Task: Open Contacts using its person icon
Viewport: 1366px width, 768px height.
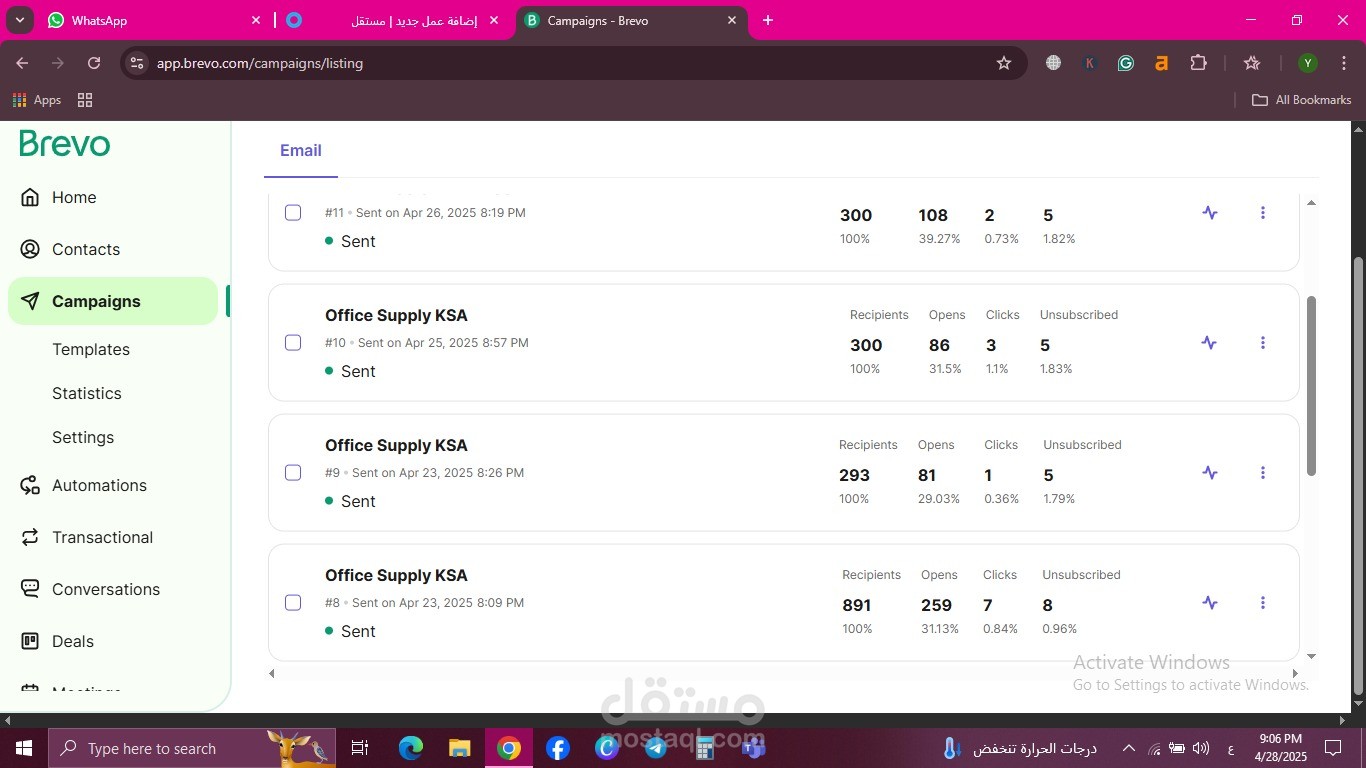Action: coord(31,249)
